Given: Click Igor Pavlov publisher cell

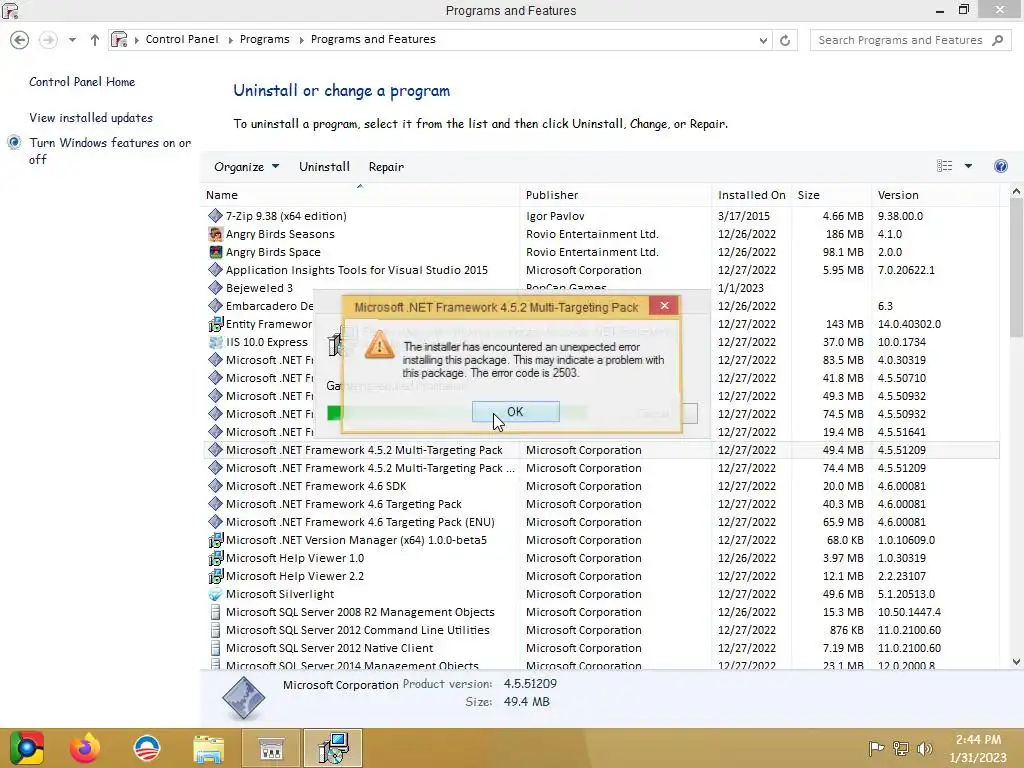Looking at the screenshot, I should click(555, 216).
